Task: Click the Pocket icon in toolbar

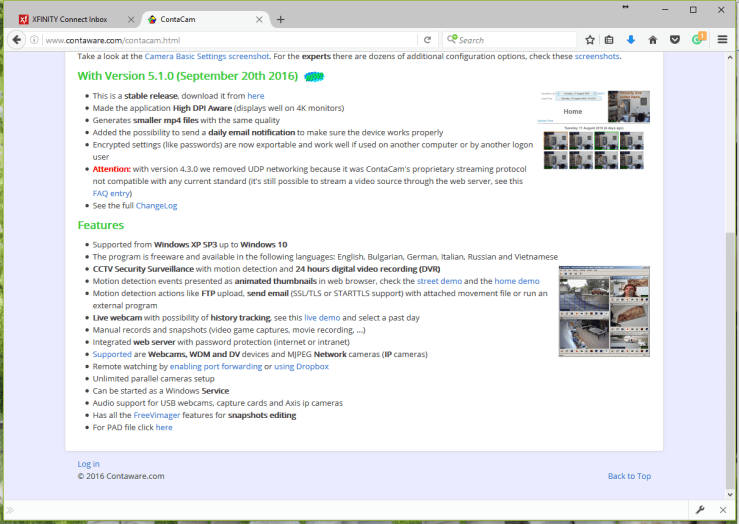Action: tap(674, 40)
